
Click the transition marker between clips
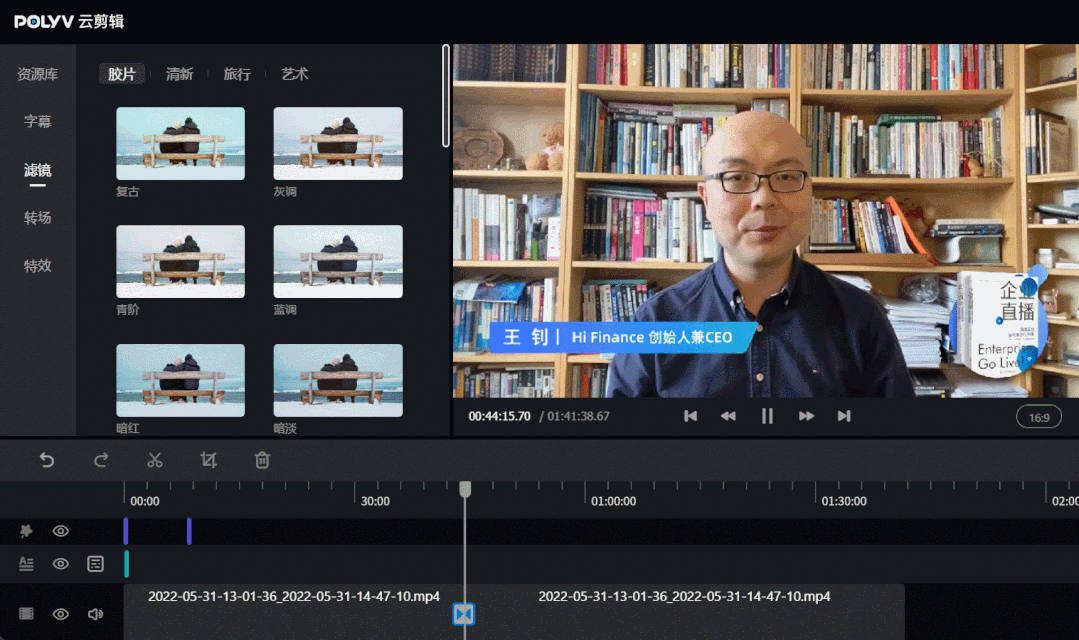463,614
